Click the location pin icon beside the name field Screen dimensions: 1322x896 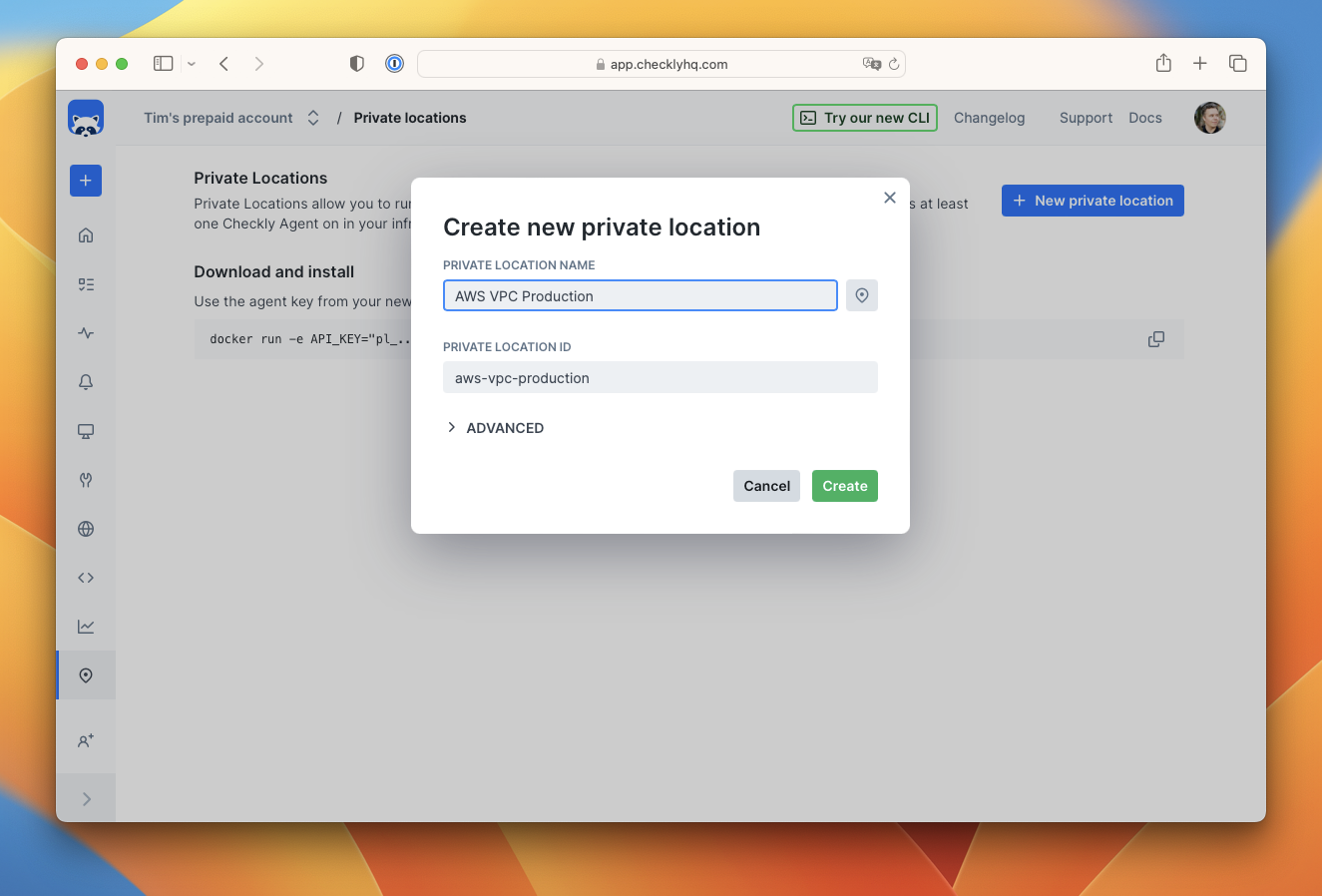pos(861,295)
